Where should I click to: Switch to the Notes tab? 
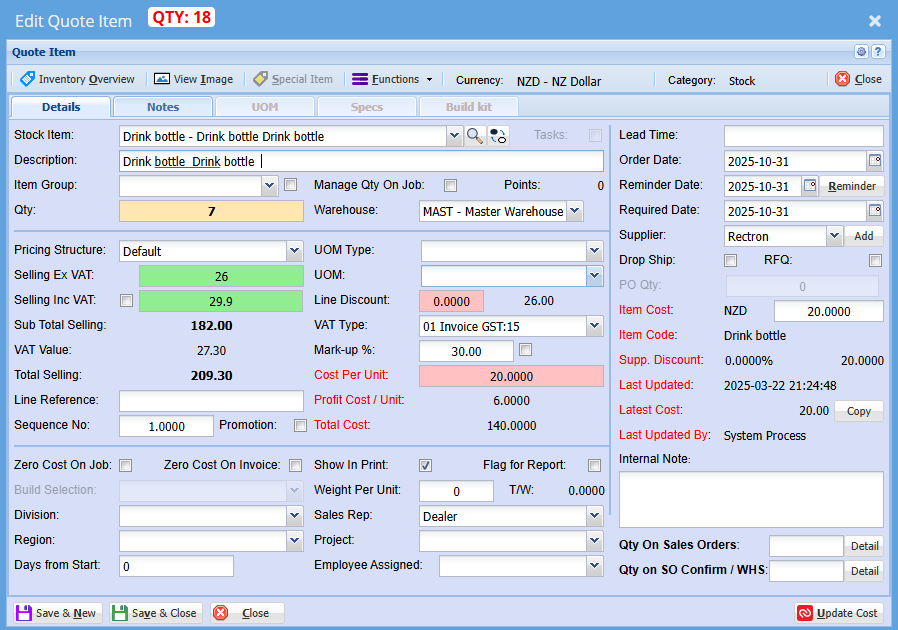click(x=163, y=107)
